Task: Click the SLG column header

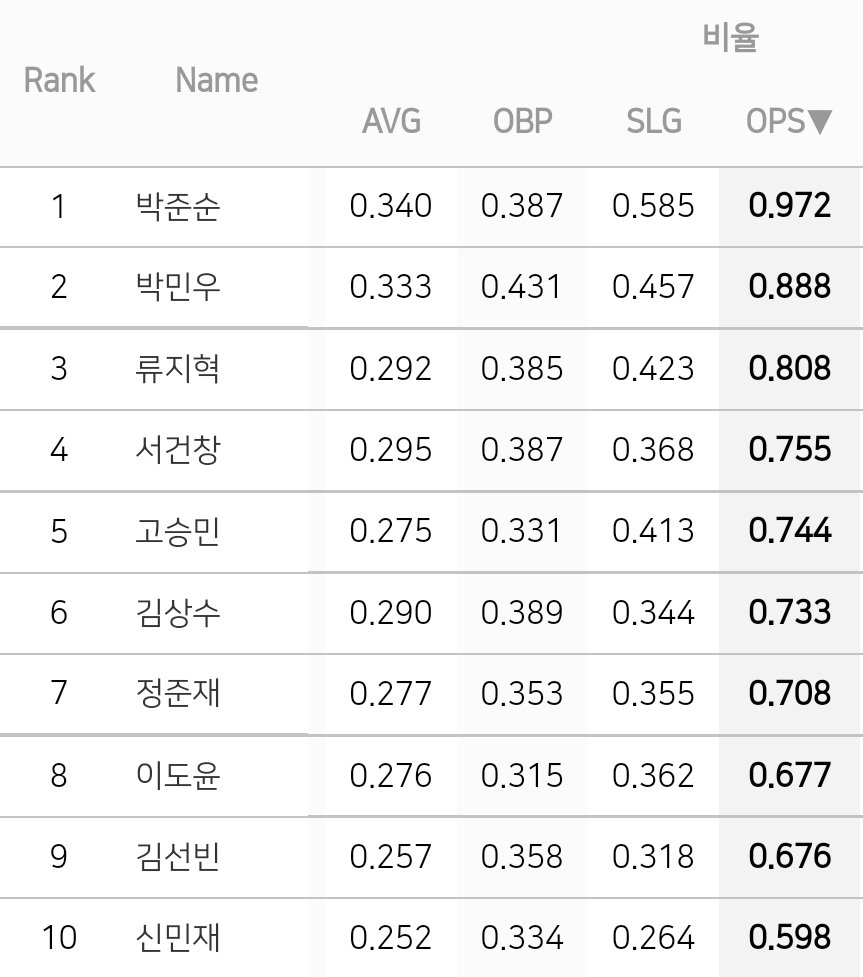Action: [654, 121]
